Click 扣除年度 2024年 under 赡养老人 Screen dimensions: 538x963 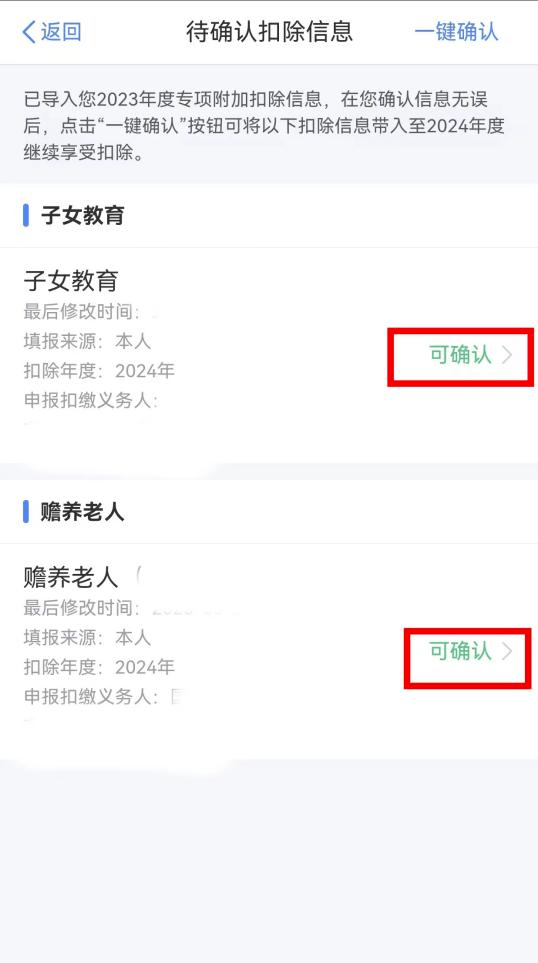tap(99, 666)
